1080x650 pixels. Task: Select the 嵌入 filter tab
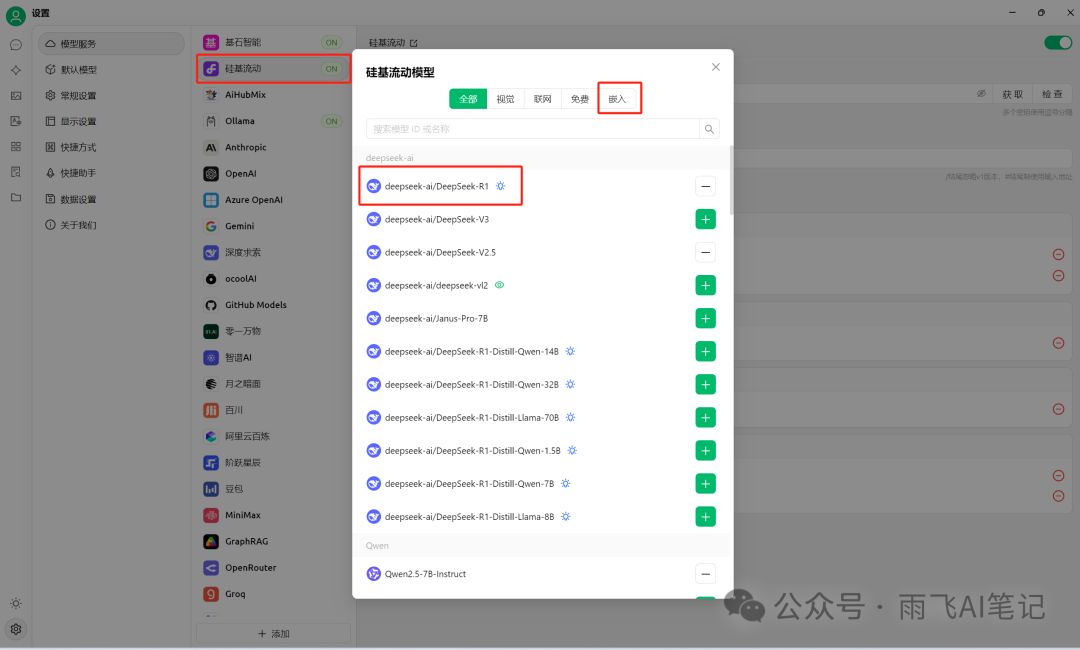pos(617,99)
